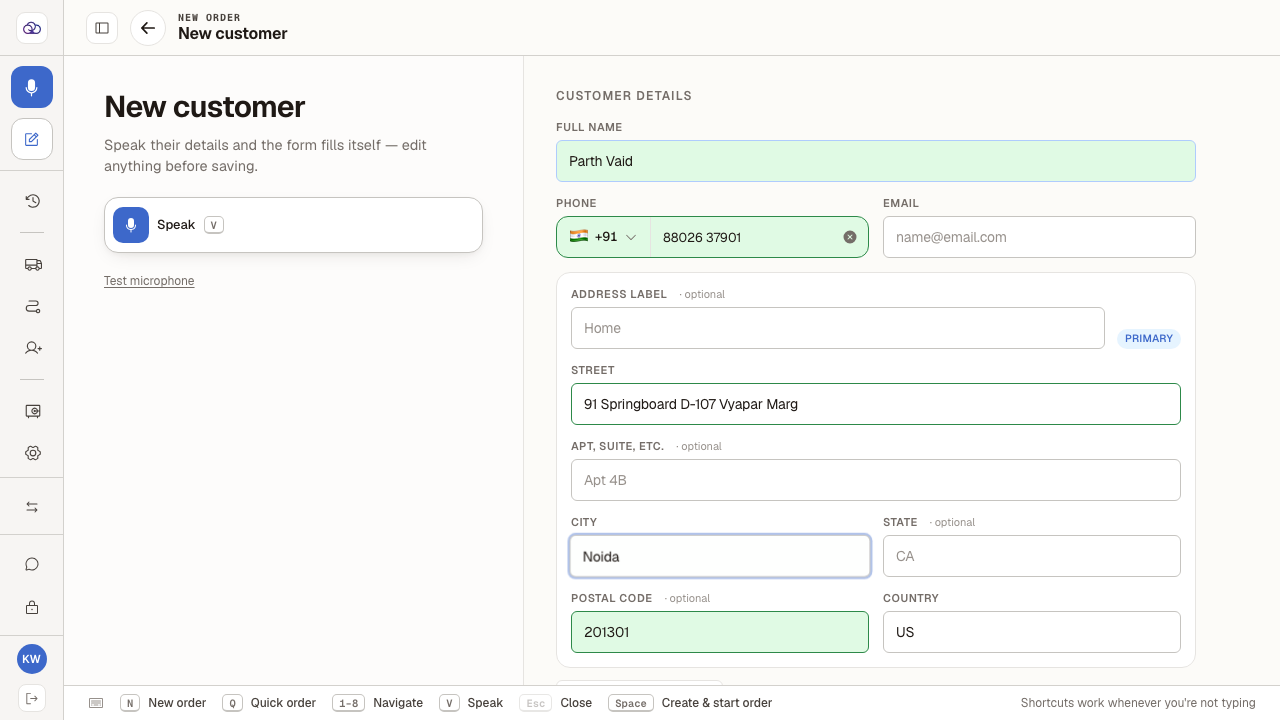Image resolution: width=1280 pixels, height=720 pixels.
Task: Click Create & start order shortcut
Action: tap(690, 703)
